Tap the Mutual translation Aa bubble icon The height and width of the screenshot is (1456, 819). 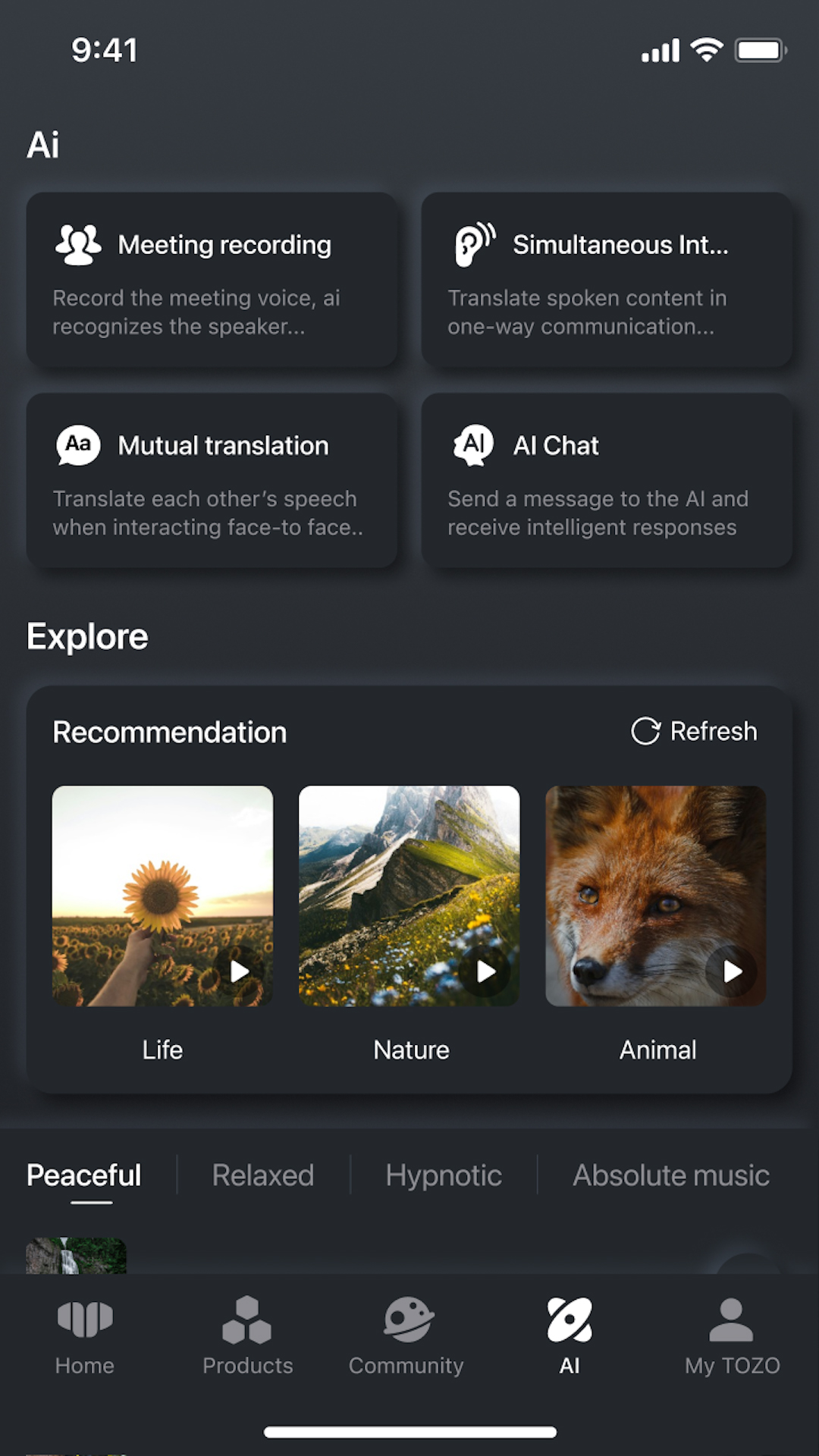coord(78,445)
